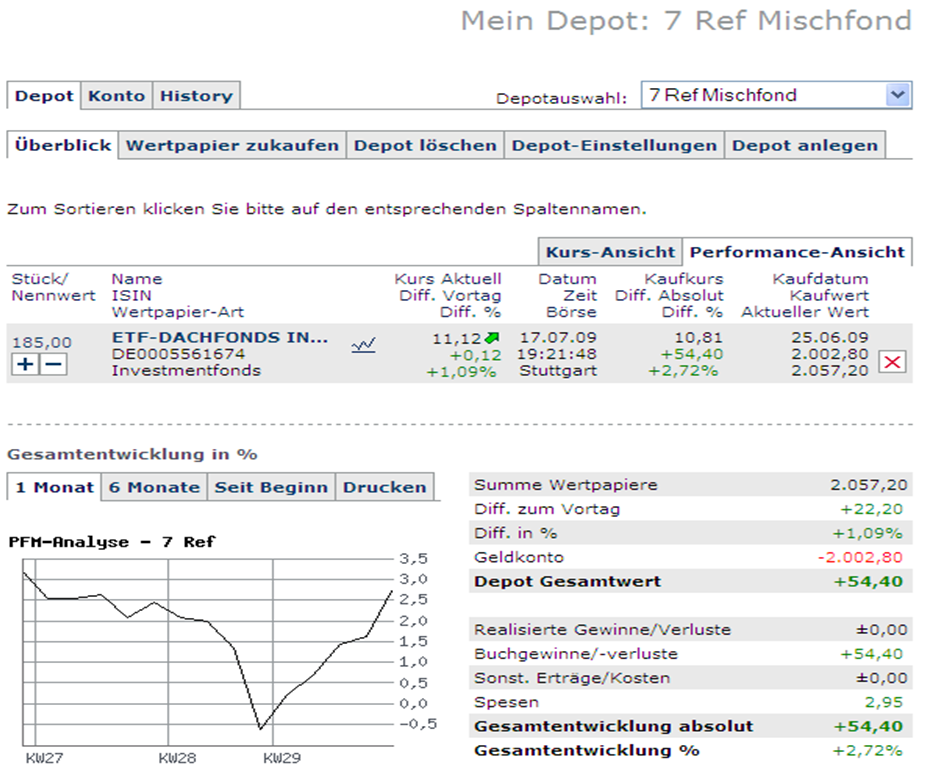Click the green up-arrow trend indicator
The image size is (937, 767).
coord(492,338)
